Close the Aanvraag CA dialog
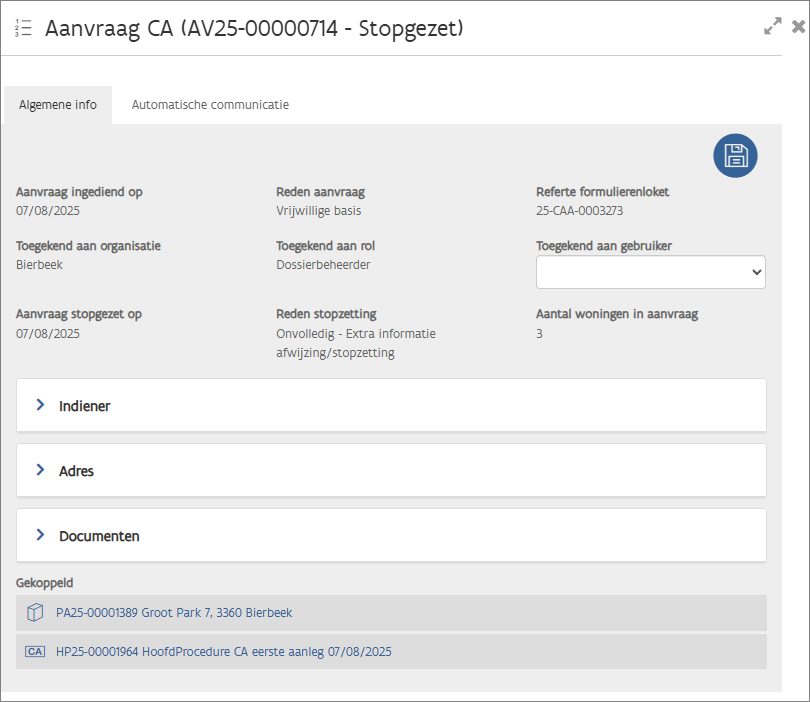The image size is (810, 702). coord(798,27)
